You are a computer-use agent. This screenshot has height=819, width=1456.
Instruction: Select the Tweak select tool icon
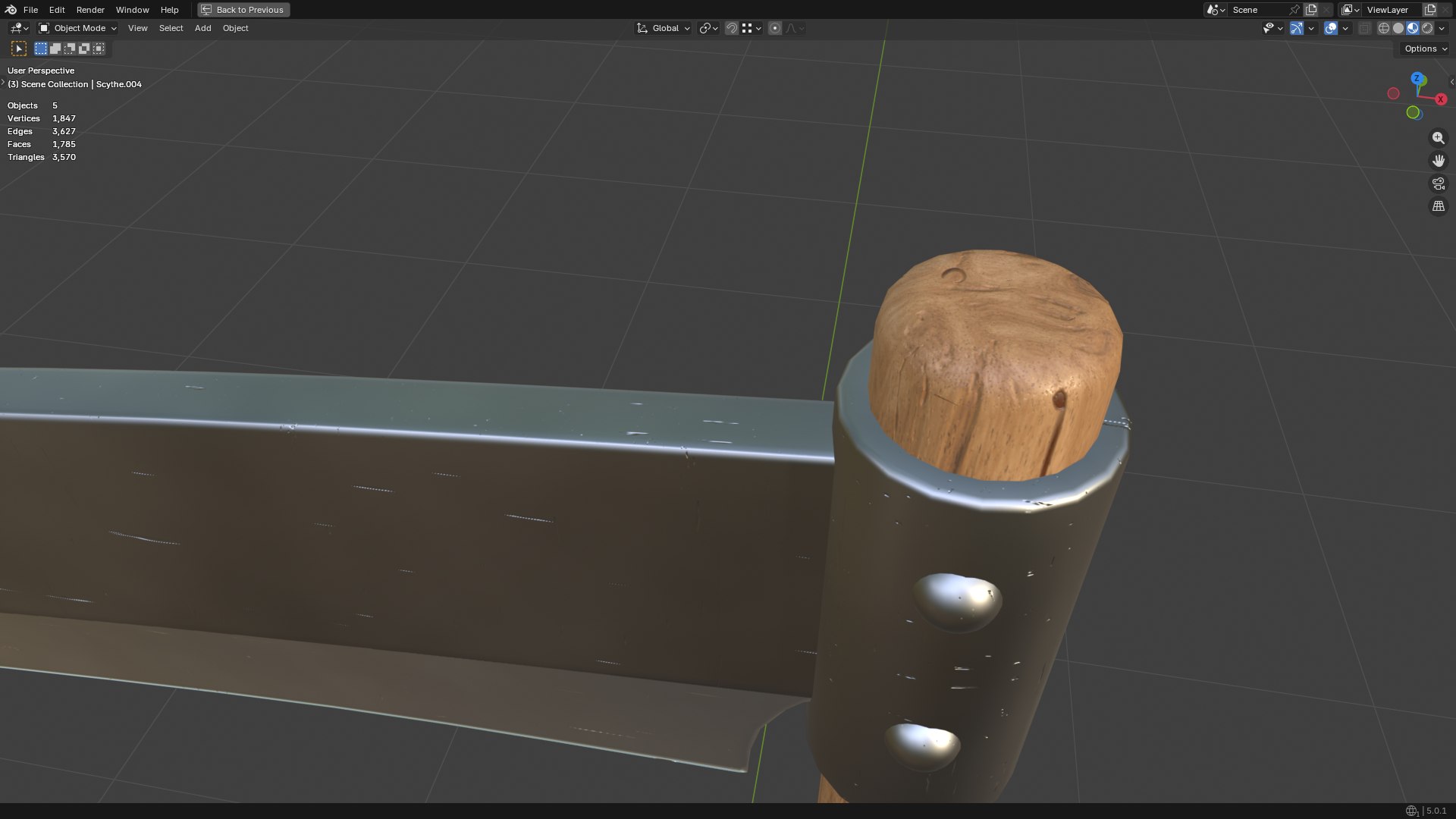tap(19, 49)
